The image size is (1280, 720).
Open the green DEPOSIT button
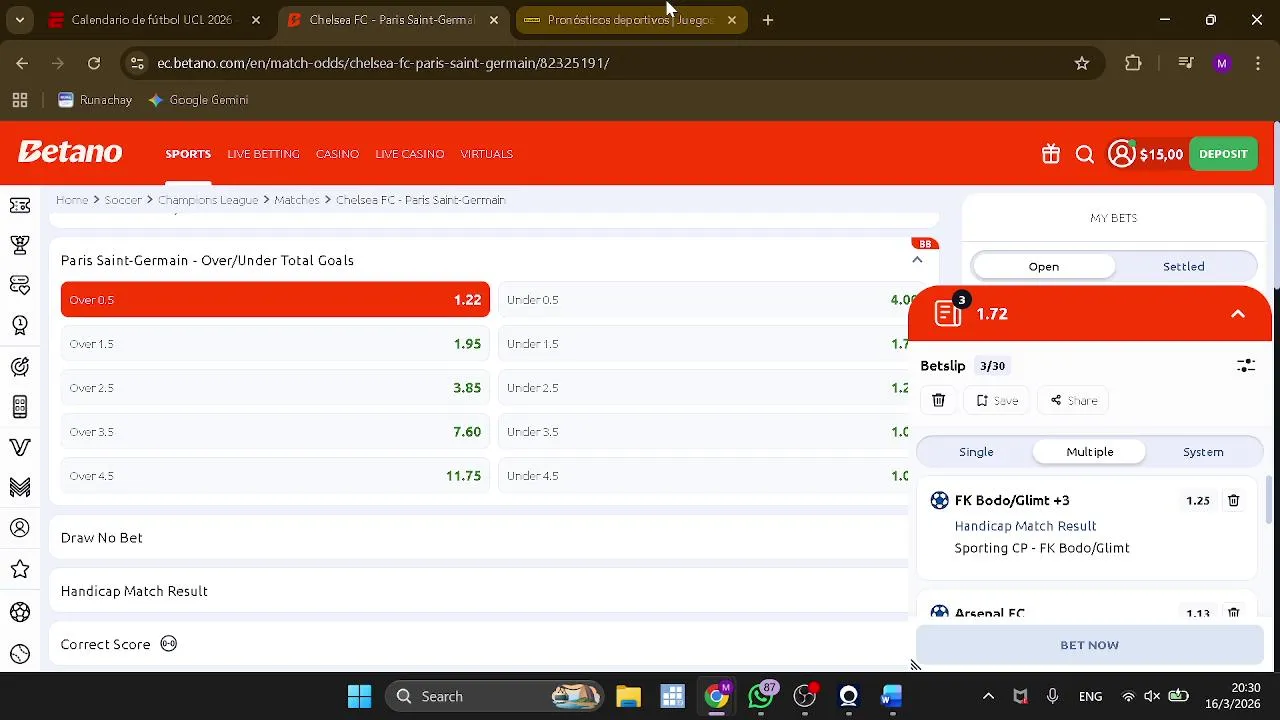pos(1223,154)
